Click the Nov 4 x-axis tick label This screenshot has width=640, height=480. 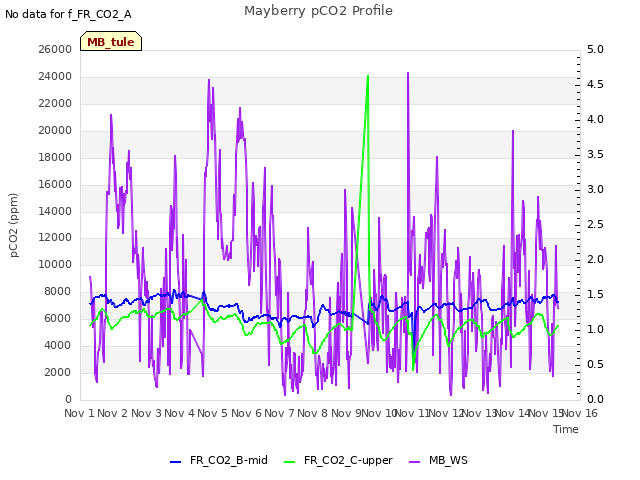click(x=179, y=413)
